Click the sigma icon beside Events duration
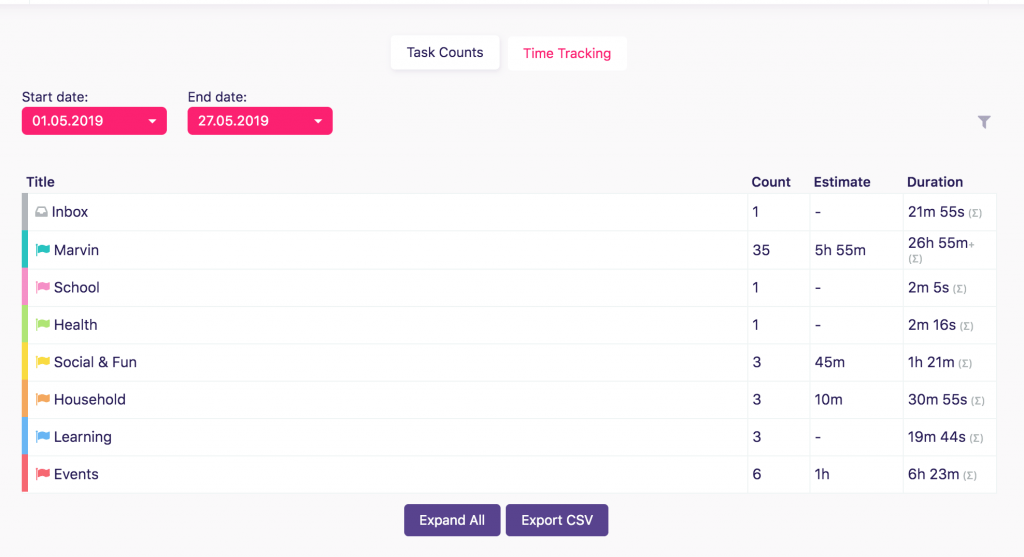The height and width of the screenshot is (557, 1024). 970,475
